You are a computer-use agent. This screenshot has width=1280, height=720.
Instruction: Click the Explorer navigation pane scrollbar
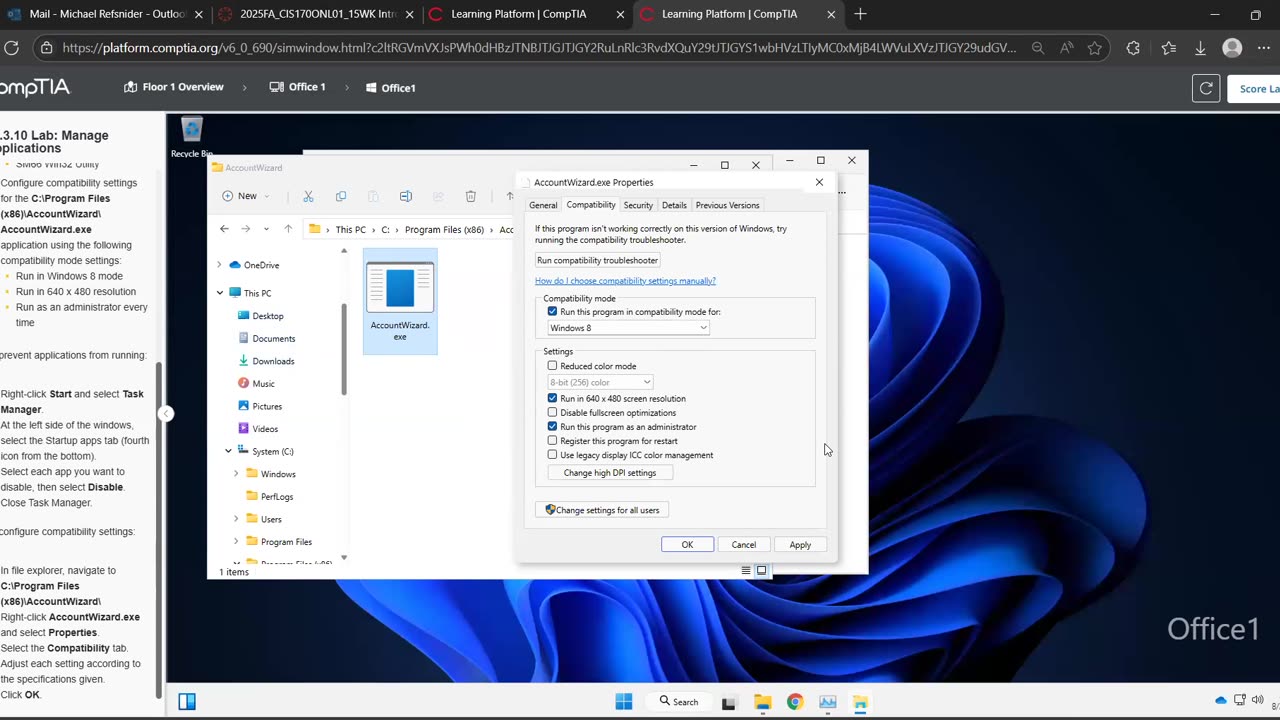tap(344, 349)
